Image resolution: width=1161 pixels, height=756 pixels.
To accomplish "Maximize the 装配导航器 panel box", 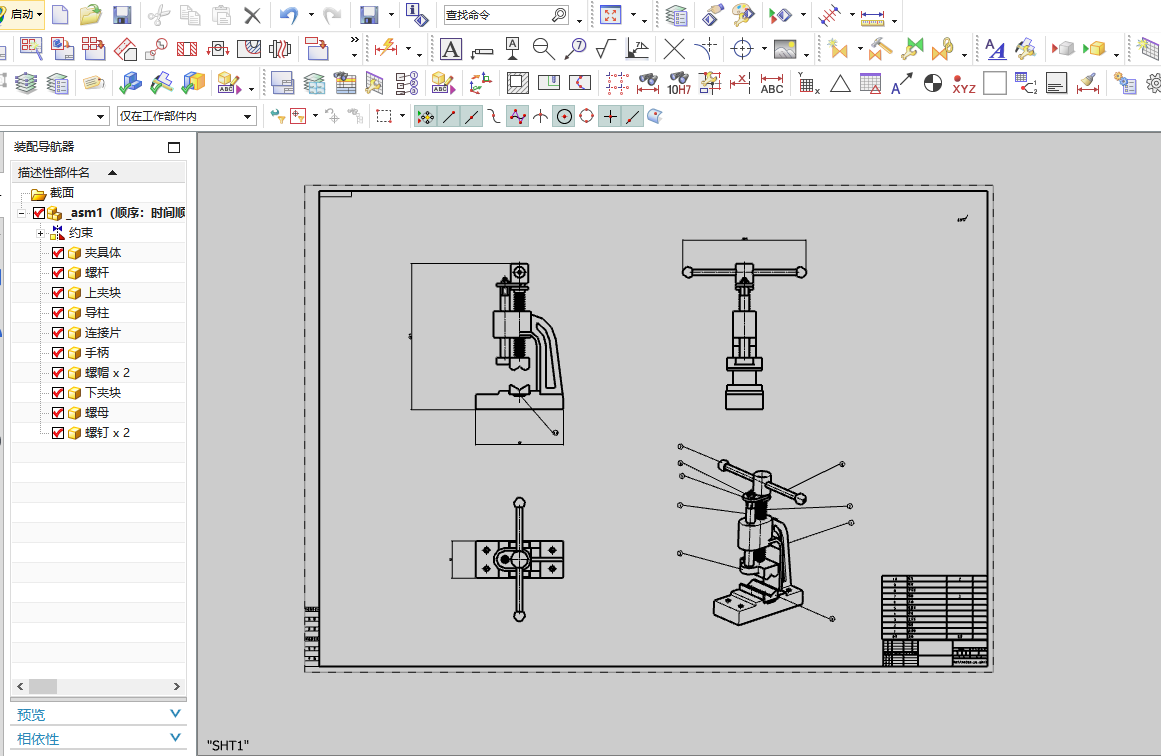I will pyautogui.click(x=174, y=147).
